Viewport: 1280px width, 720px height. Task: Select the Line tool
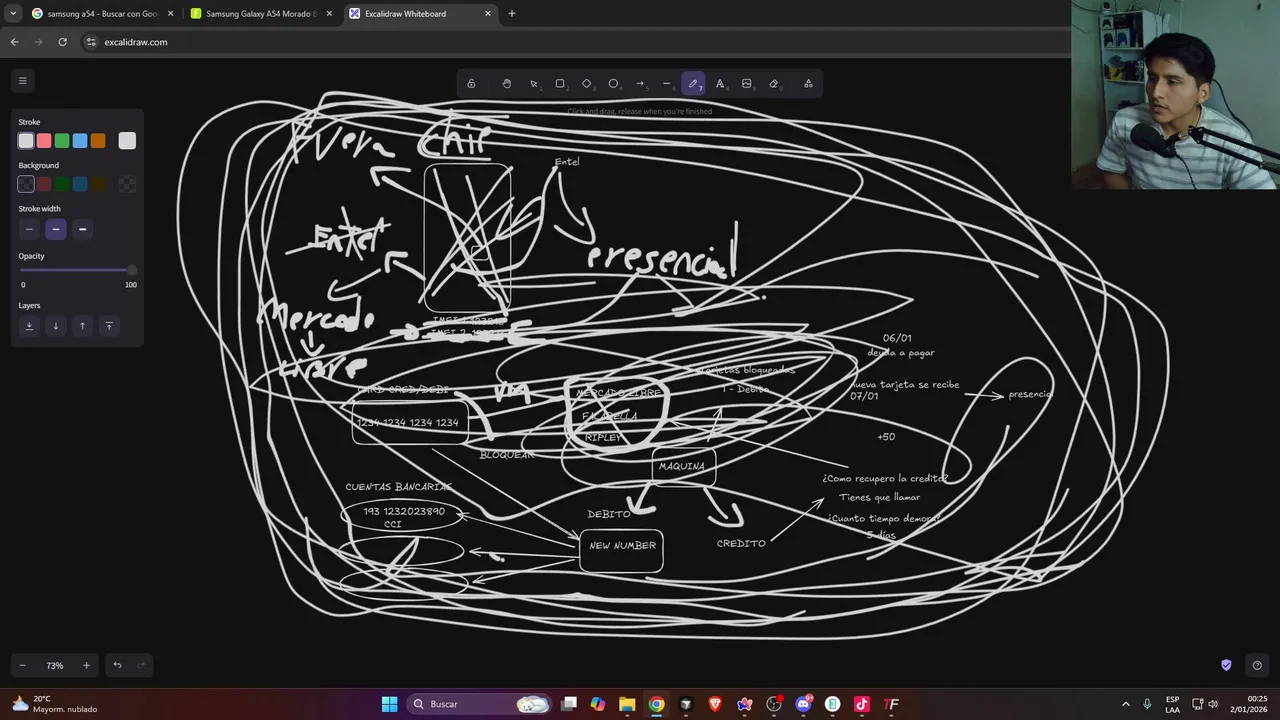(x=667, y=84)
